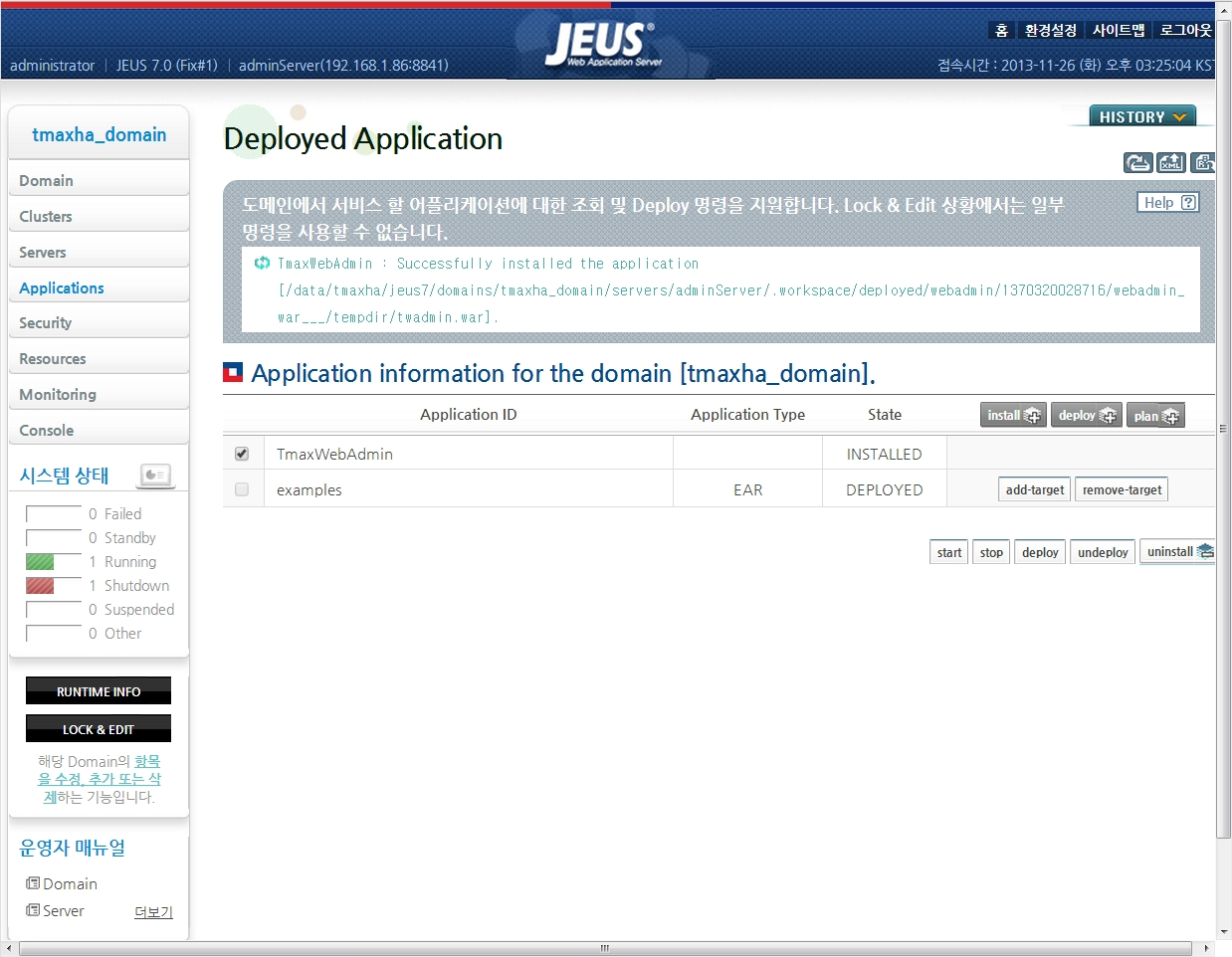Open the Console sidebar menu
The image size is (1232, 957).
[99, 430]
